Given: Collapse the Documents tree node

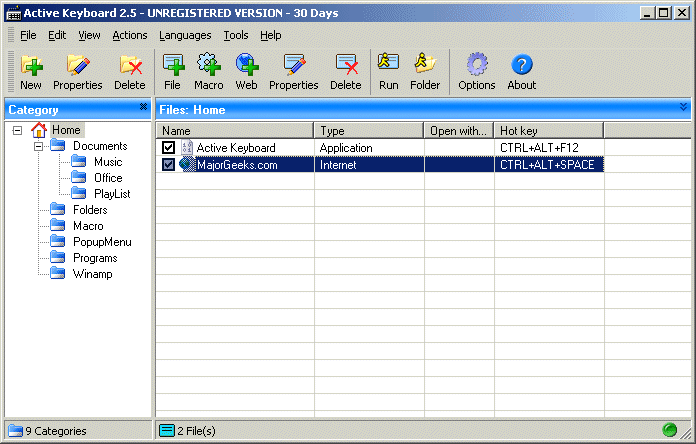Looking at the screenshot, I should [x=39, y=146].
